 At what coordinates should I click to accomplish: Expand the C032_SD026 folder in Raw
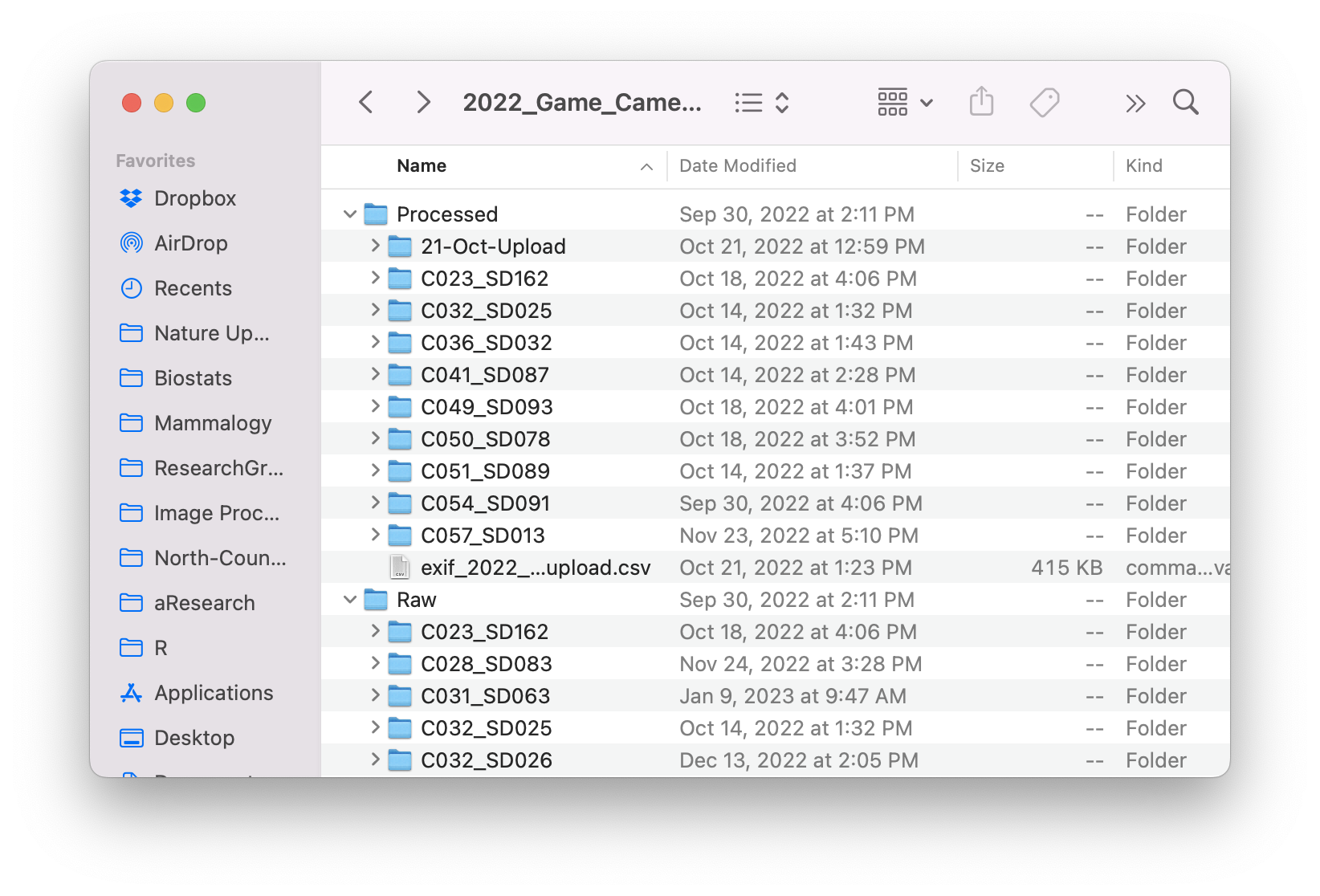tap(375, 760)
